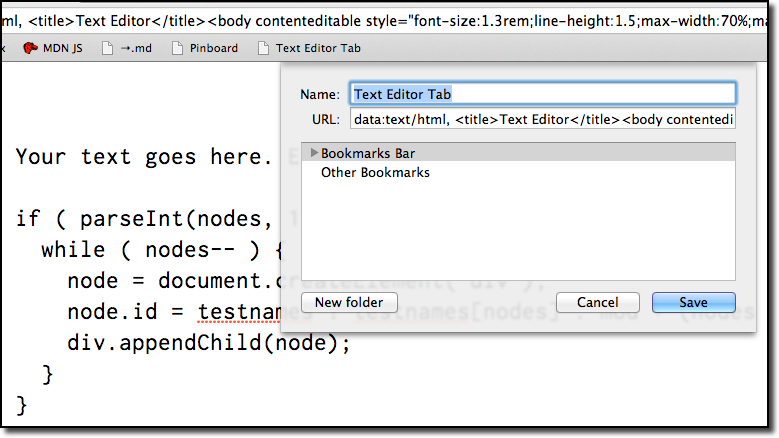Click the browser address bar URL
This screenshot has width=779, height=438.
[384, 21]
